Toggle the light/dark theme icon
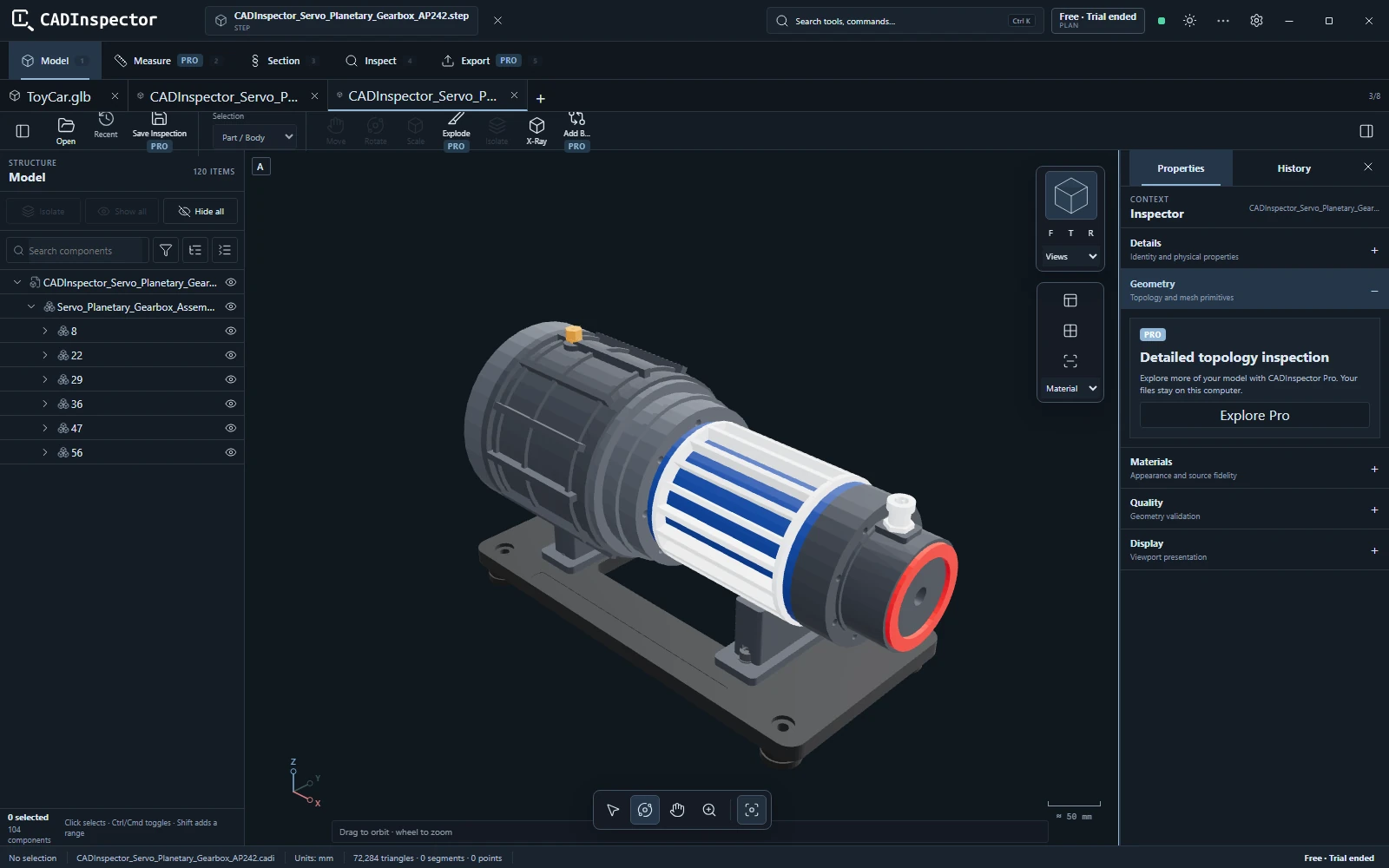This screenshot has width=1389, height=868. (1189, 21)
